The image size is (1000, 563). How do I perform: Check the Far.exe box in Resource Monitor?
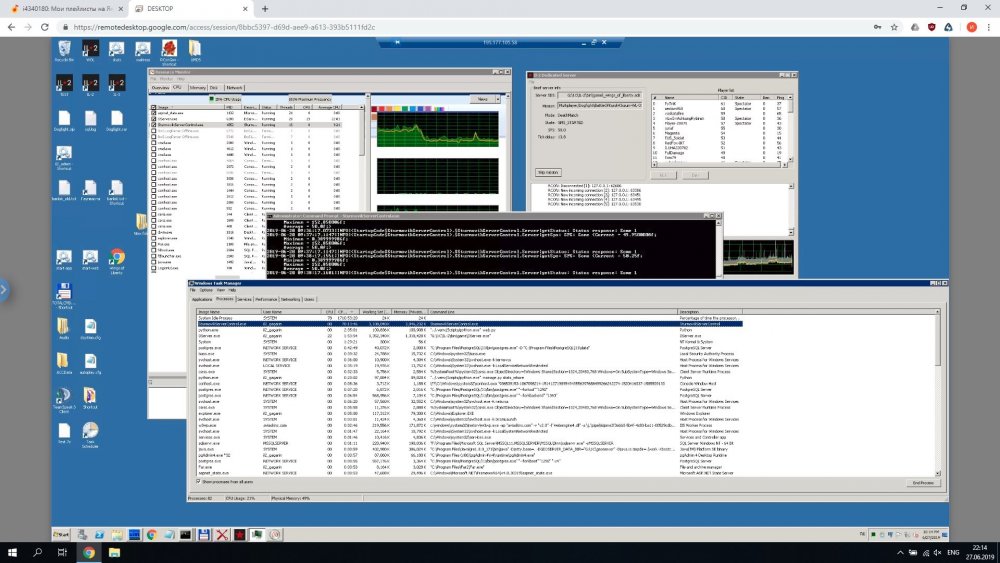point(153,244)
